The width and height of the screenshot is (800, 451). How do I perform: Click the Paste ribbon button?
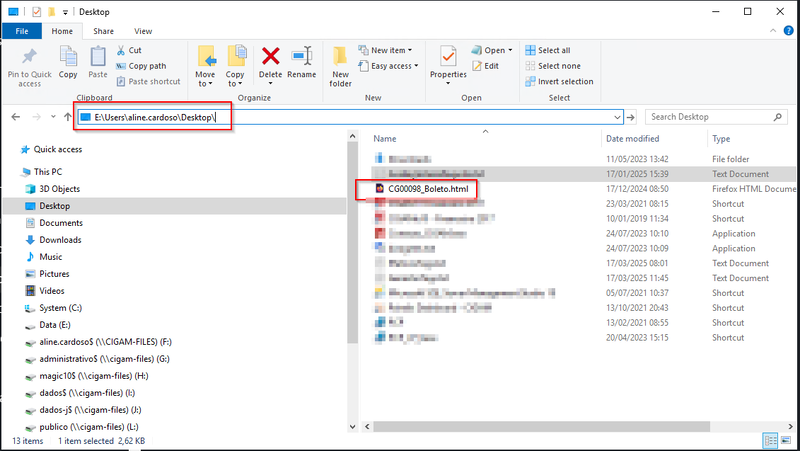[x=97, y=62]
